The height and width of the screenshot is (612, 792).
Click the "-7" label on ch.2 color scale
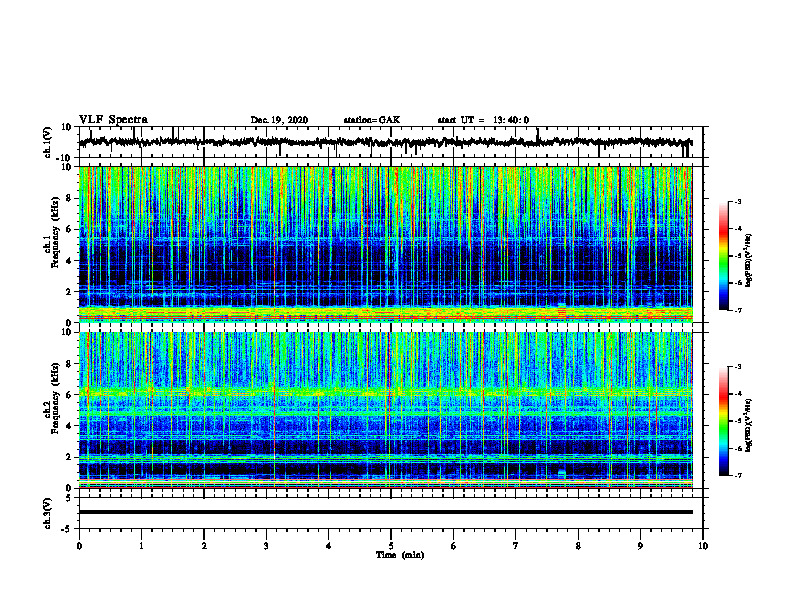(x=737, y=475)
